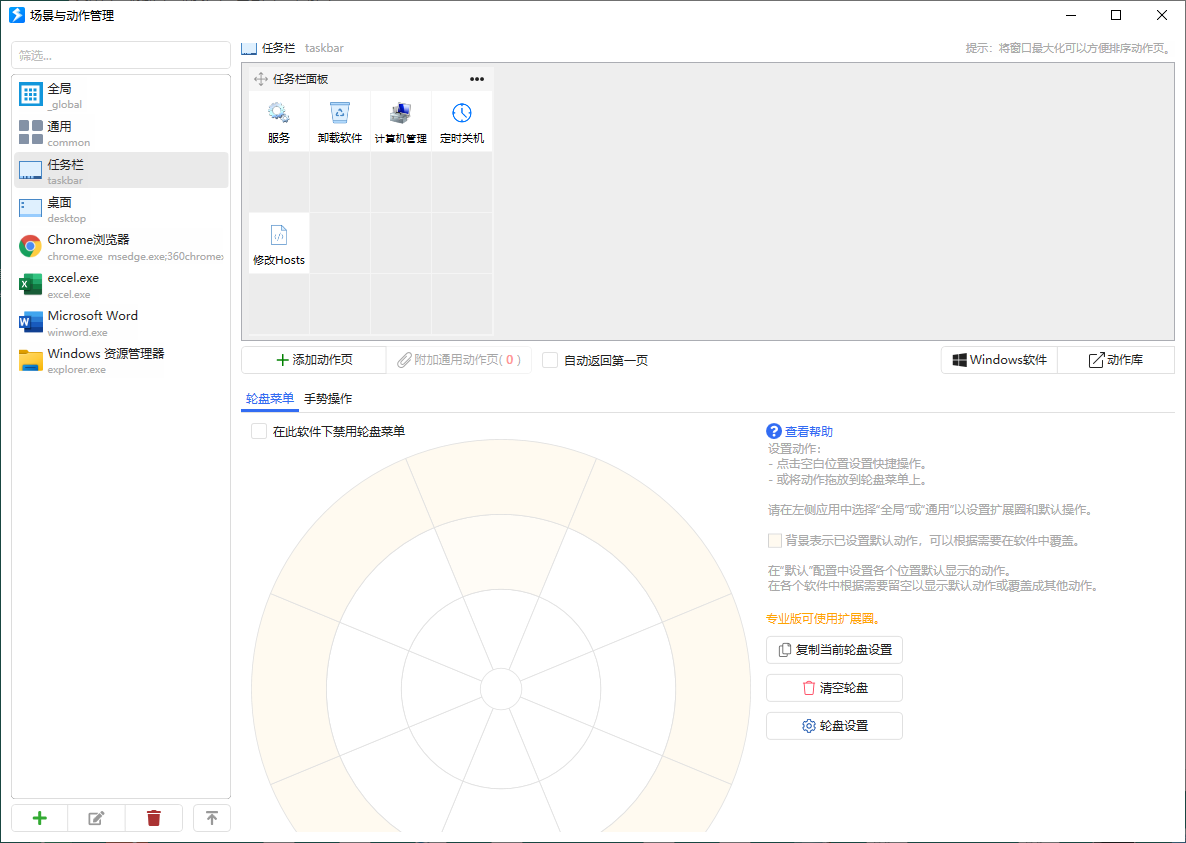Click the red trash delete scene icon

(153, 818)
